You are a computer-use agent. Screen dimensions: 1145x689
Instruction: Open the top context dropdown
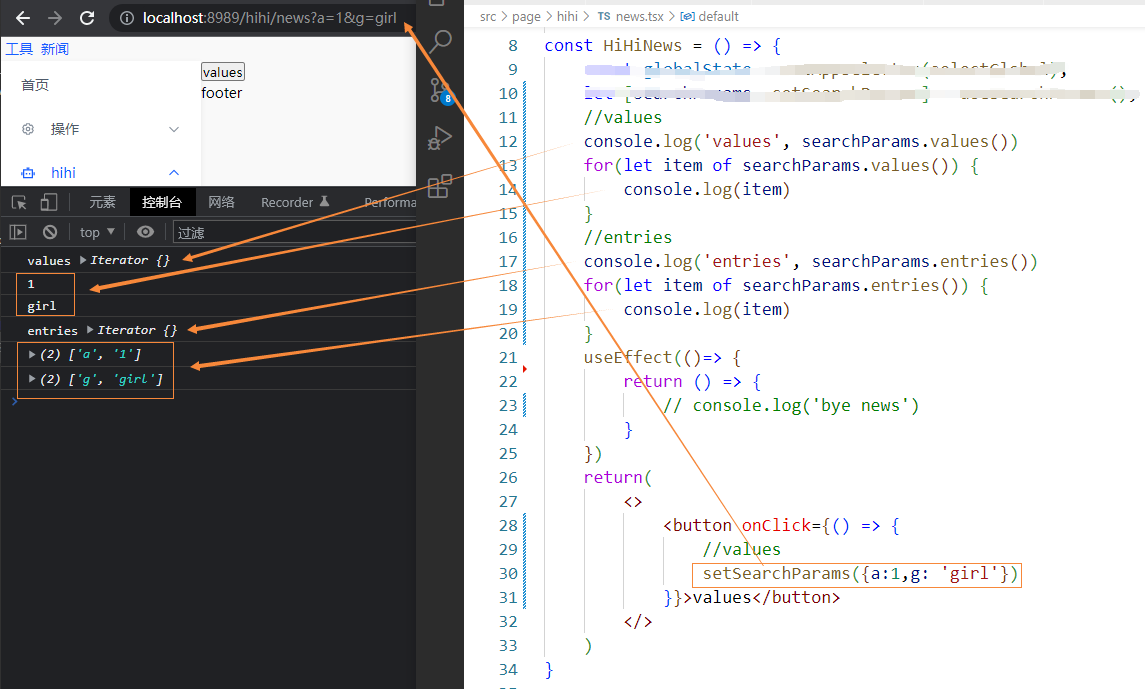click(97, 232)
